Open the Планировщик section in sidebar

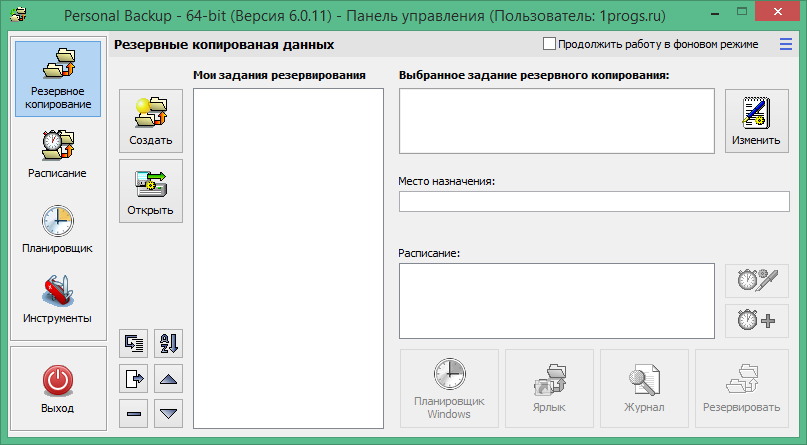click(x=57, y=229)
